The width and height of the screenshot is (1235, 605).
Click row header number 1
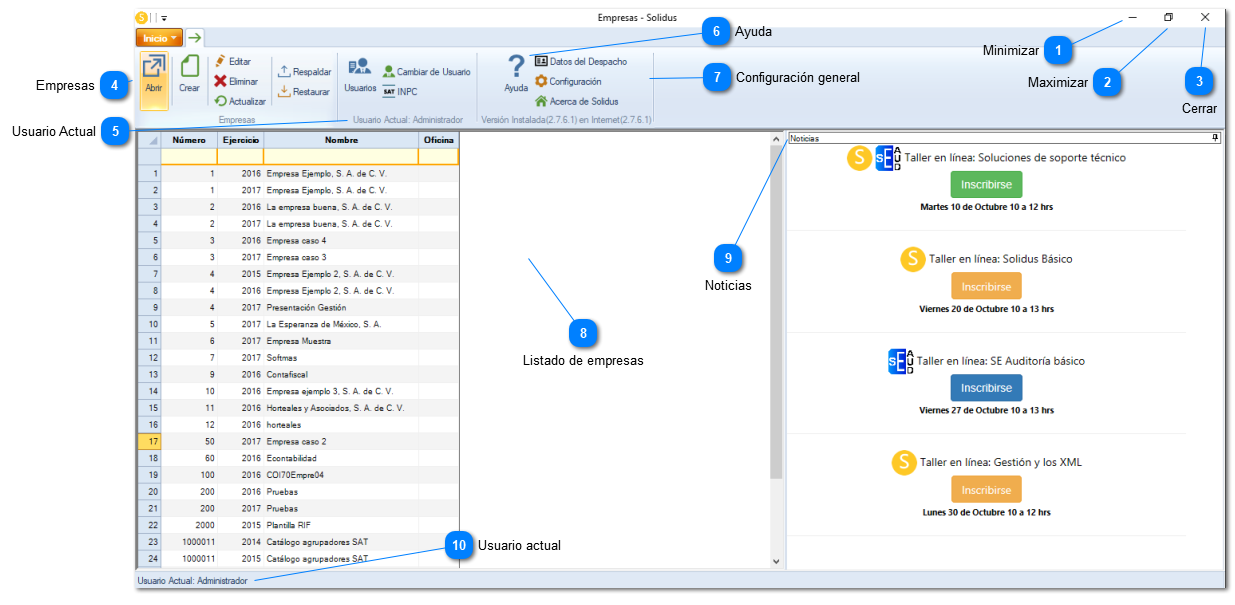(149, 174)
